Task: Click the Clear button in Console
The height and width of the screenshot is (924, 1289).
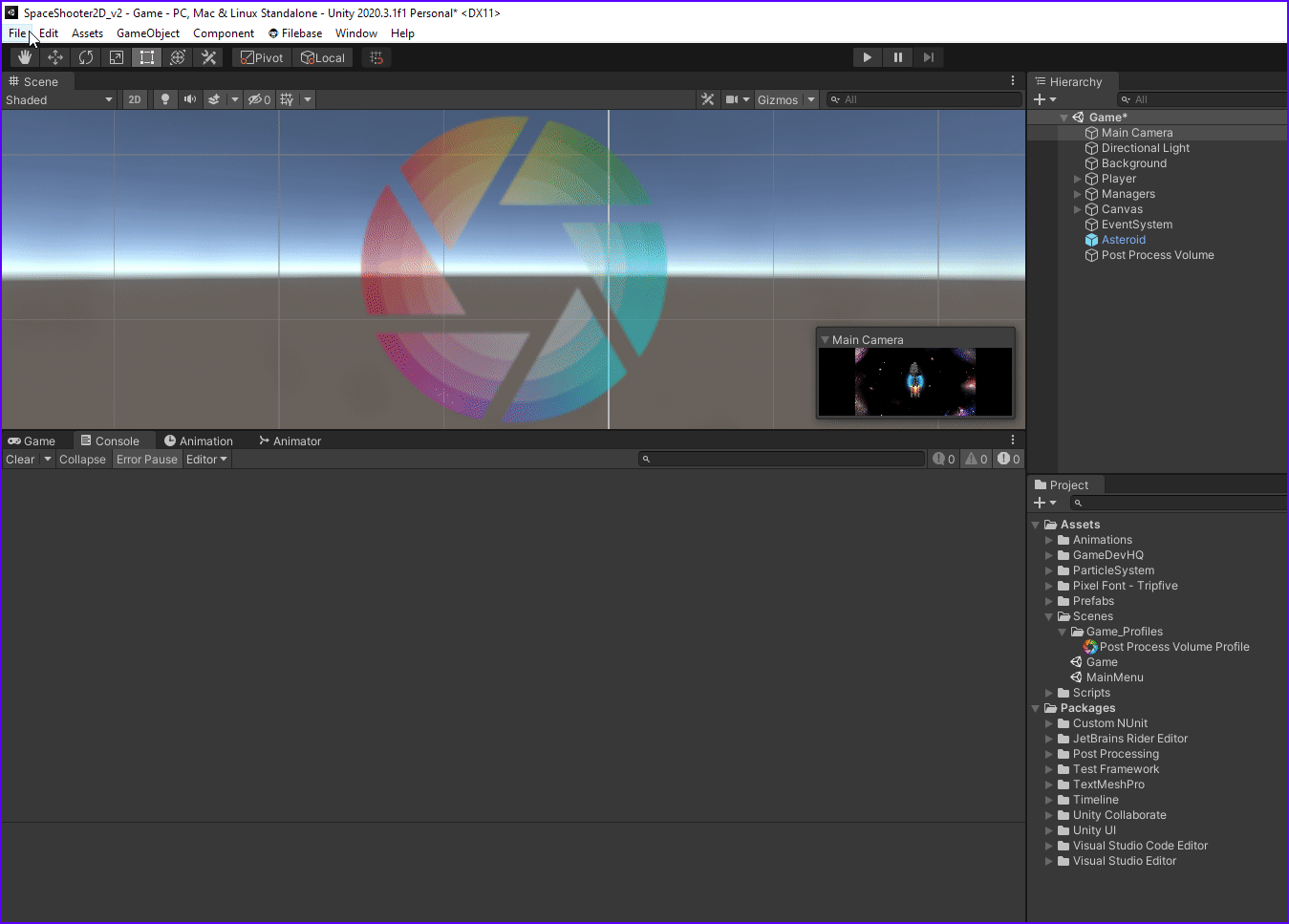Action: click(x=20, y=460)
